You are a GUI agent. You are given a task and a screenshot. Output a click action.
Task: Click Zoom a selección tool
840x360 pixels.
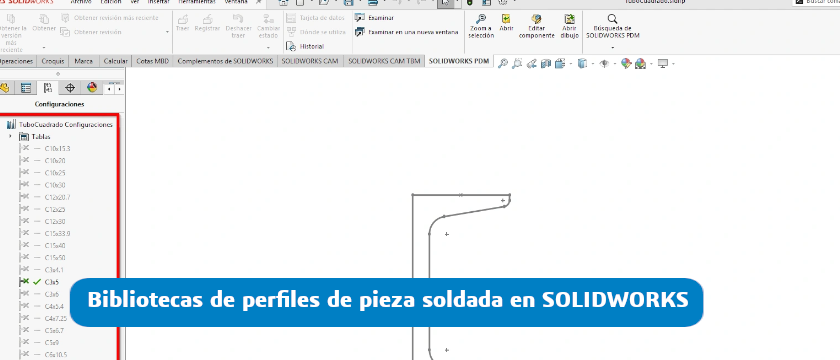point(481,26)
